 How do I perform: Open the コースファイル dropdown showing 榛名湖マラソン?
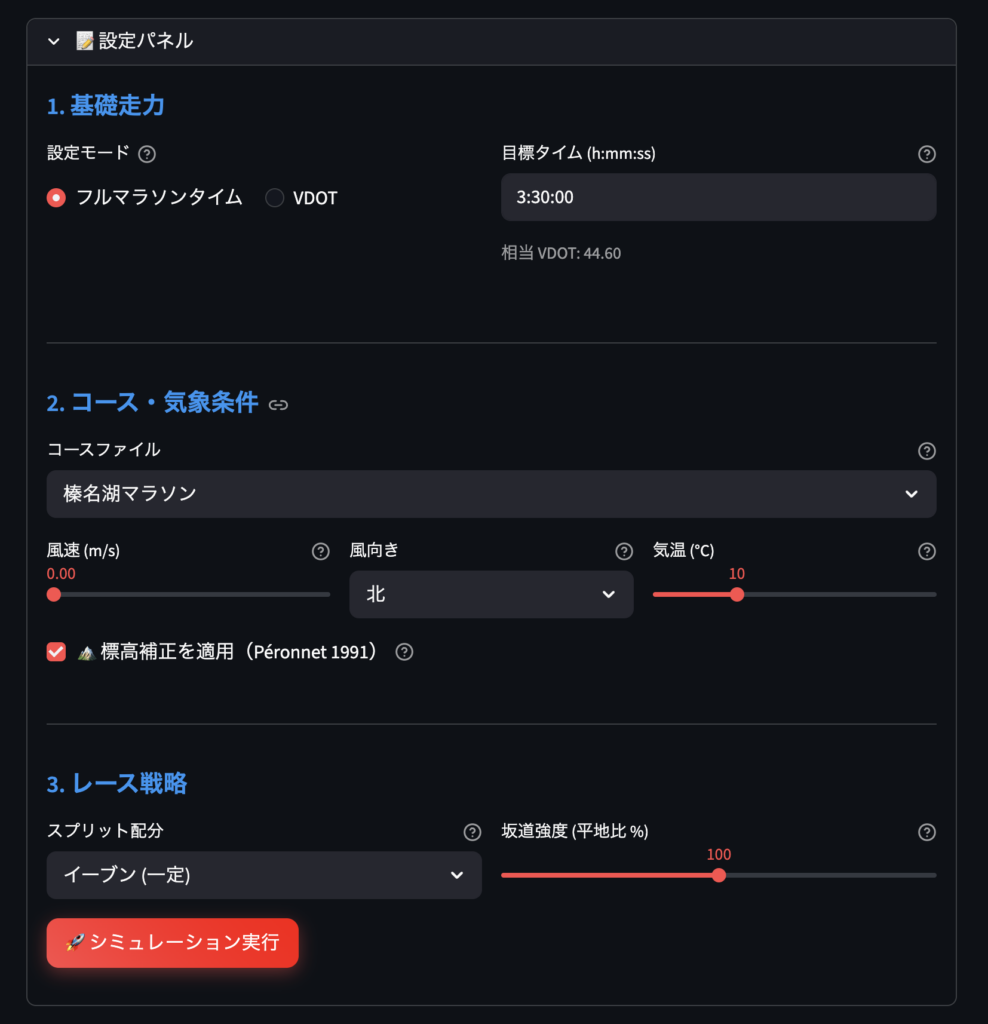491,494
